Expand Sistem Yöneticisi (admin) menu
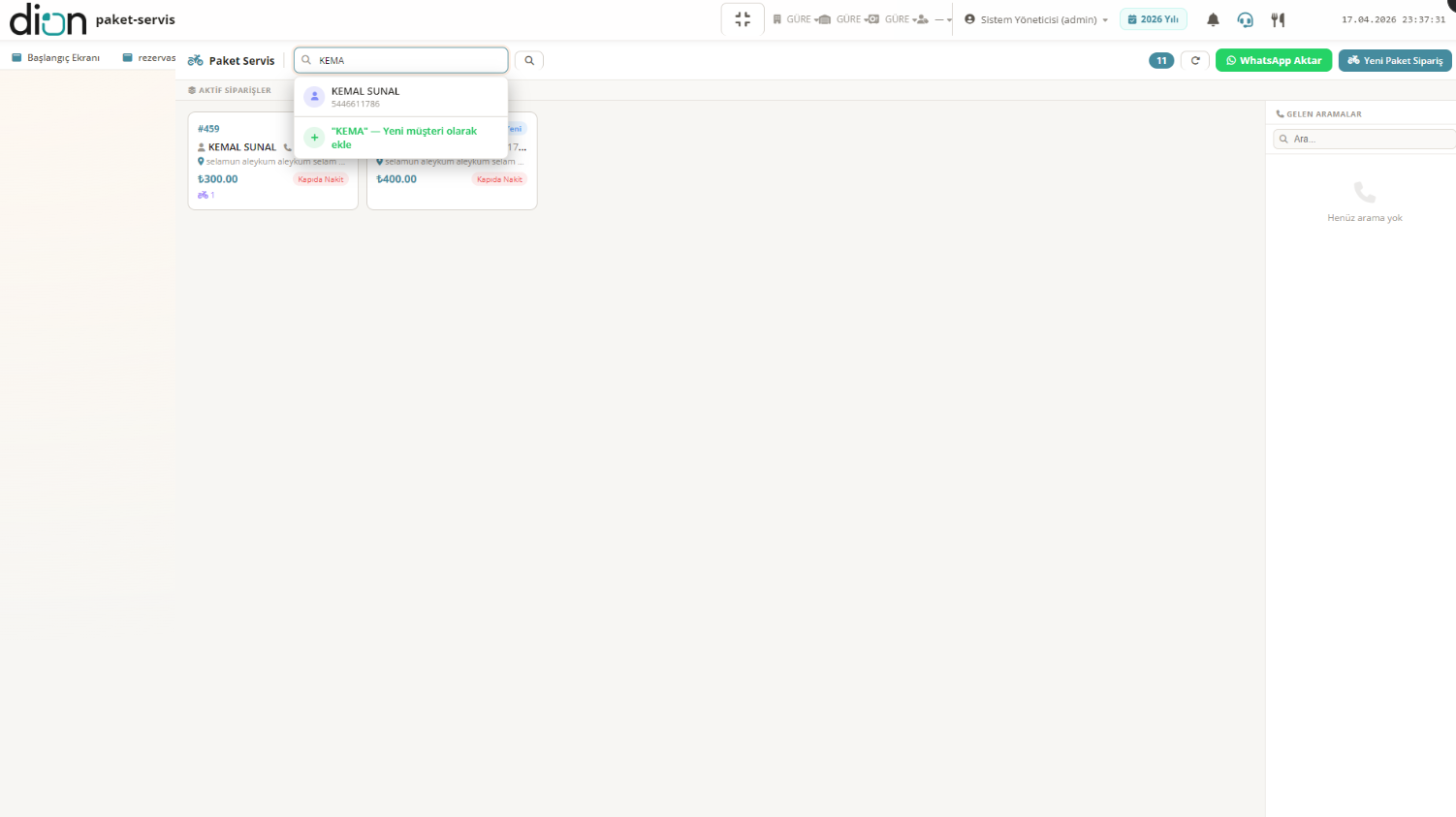This screenshot has height=817, width=1456. coord(1036,19)
